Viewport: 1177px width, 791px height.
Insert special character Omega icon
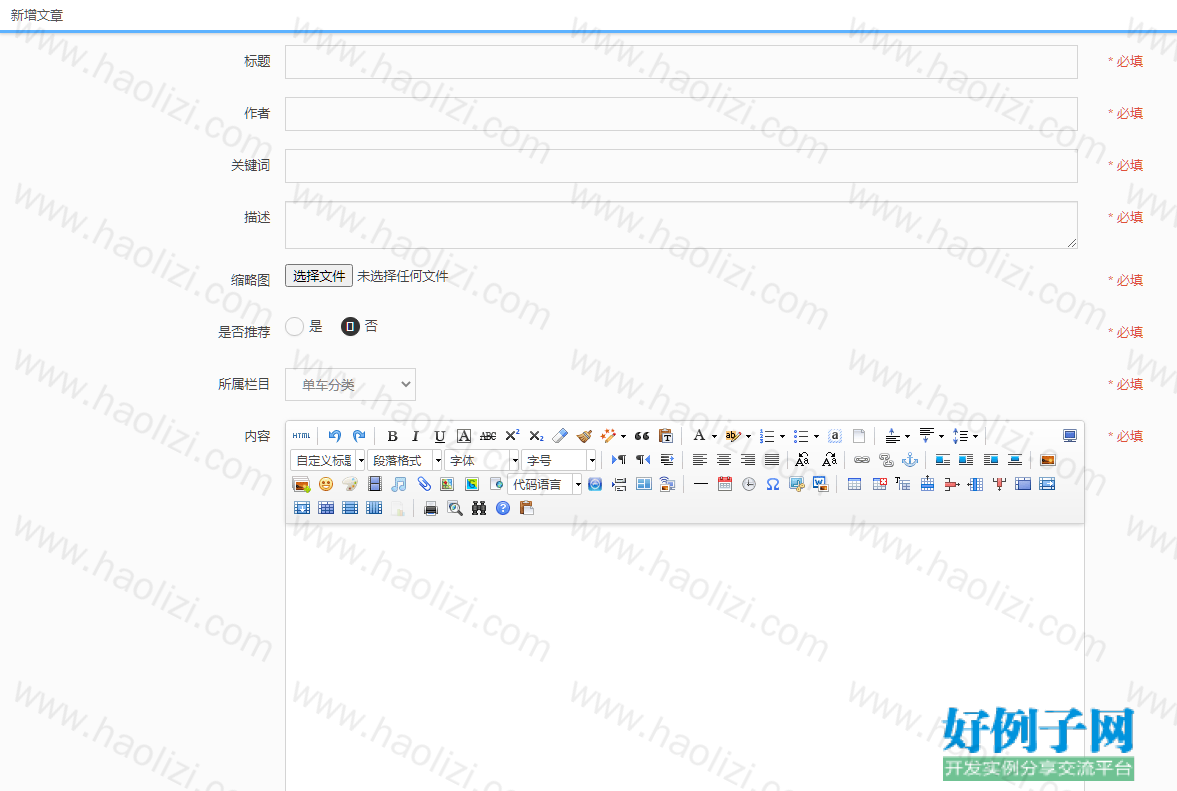[x=773, y=484]
